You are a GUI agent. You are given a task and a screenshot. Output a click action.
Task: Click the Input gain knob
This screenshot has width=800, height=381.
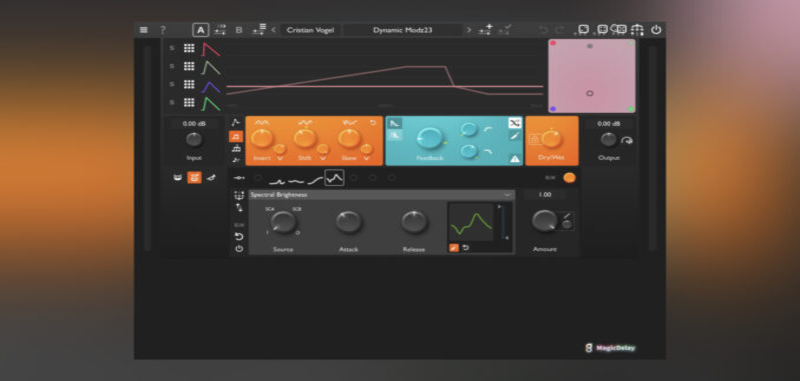[194, 139]
